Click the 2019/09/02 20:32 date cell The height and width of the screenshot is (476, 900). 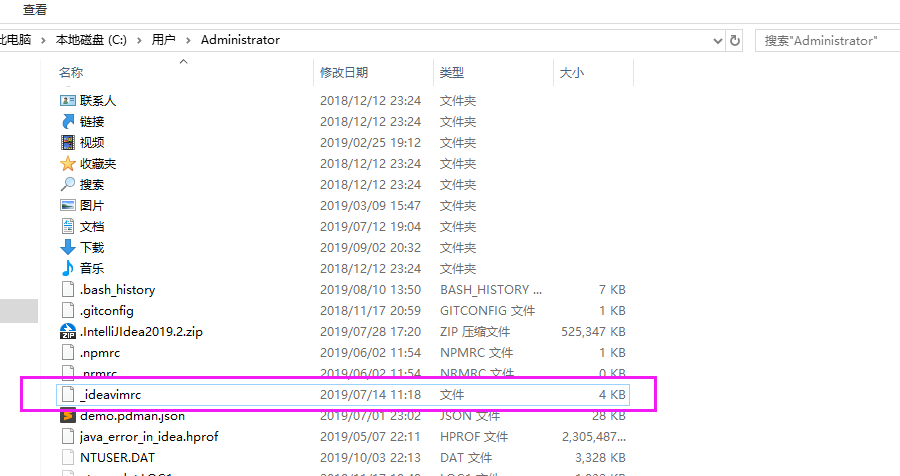[370, 247]
